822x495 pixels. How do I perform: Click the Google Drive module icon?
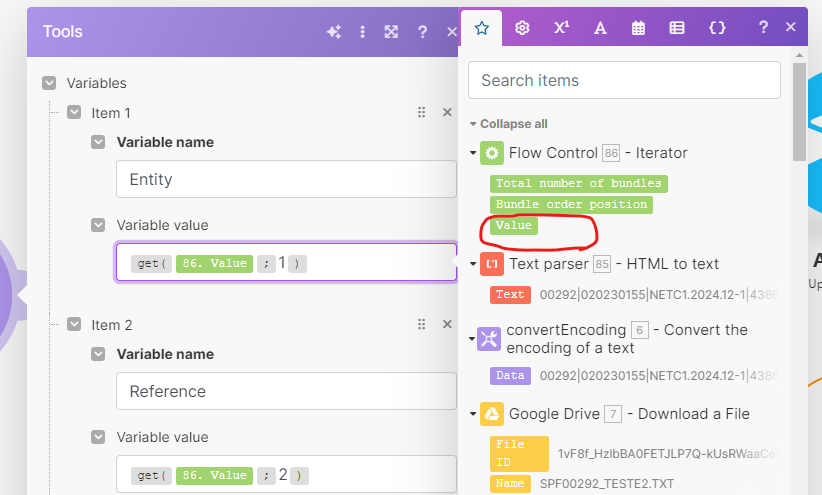pyautogui.click(x=492, y=414)
